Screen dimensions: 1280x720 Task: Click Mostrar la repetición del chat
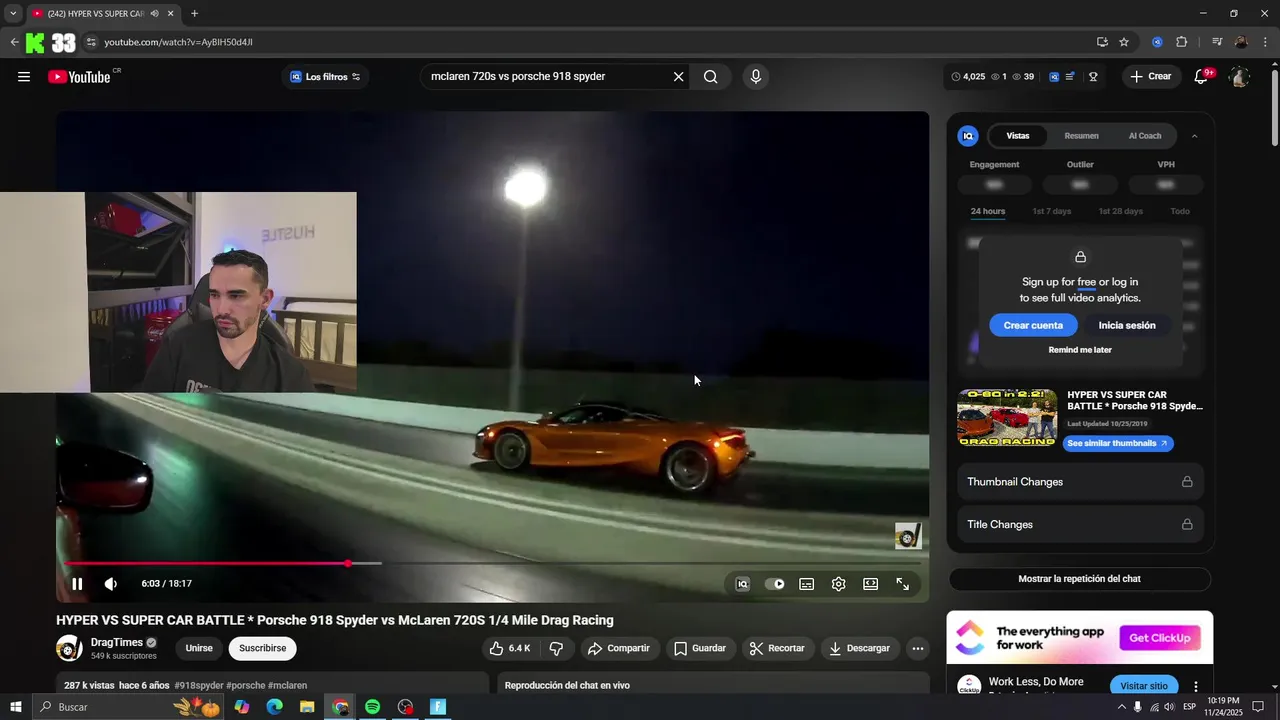[x=1080, y=579]
